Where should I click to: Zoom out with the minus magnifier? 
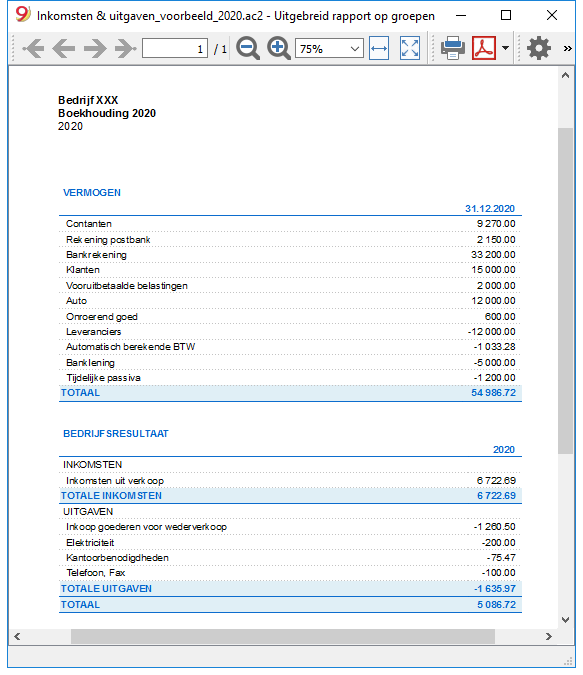pos(248,48)
